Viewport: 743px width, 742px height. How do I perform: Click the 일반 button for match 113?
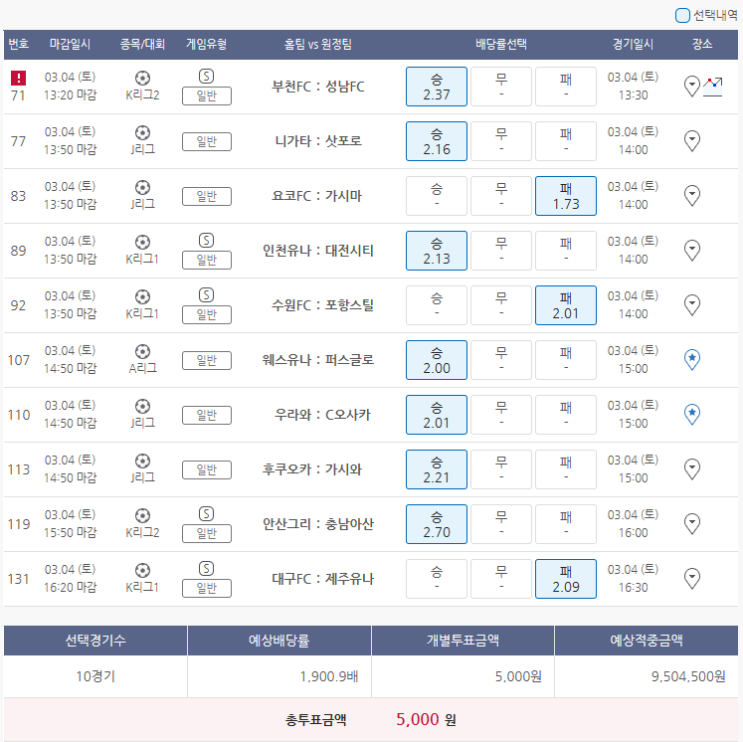point(207,470)
